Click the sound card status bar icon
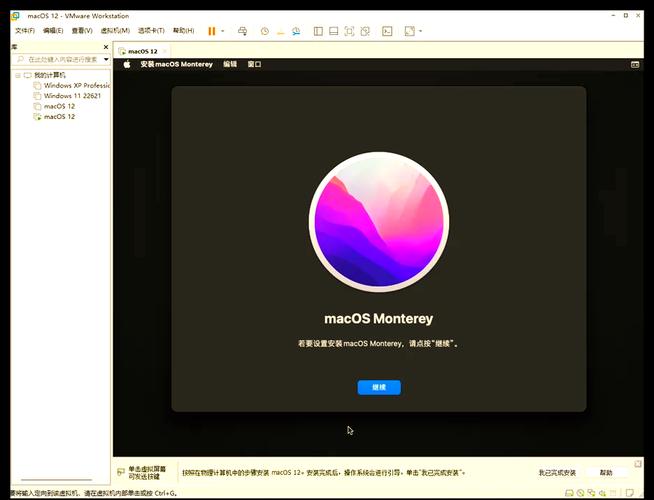This screenshot has width=654, height=500. coord(603,493)
